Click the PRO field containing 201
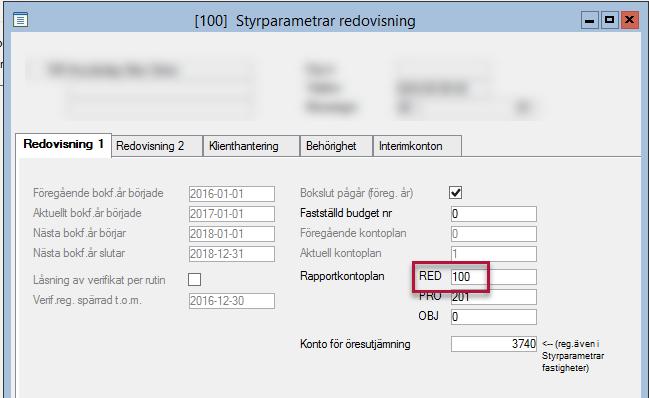The height and width of the screenshot is (398, 649). pos(494,297)
